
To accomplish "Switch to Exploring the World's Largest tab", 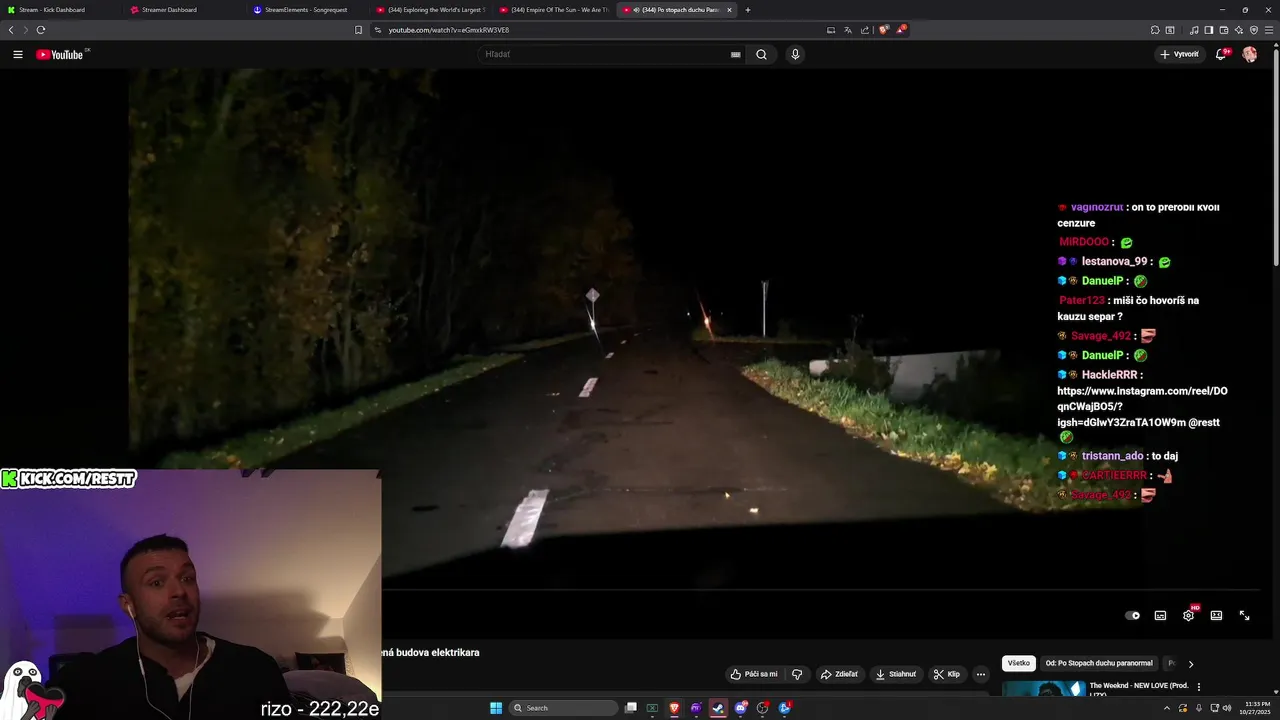I will 430,10.
